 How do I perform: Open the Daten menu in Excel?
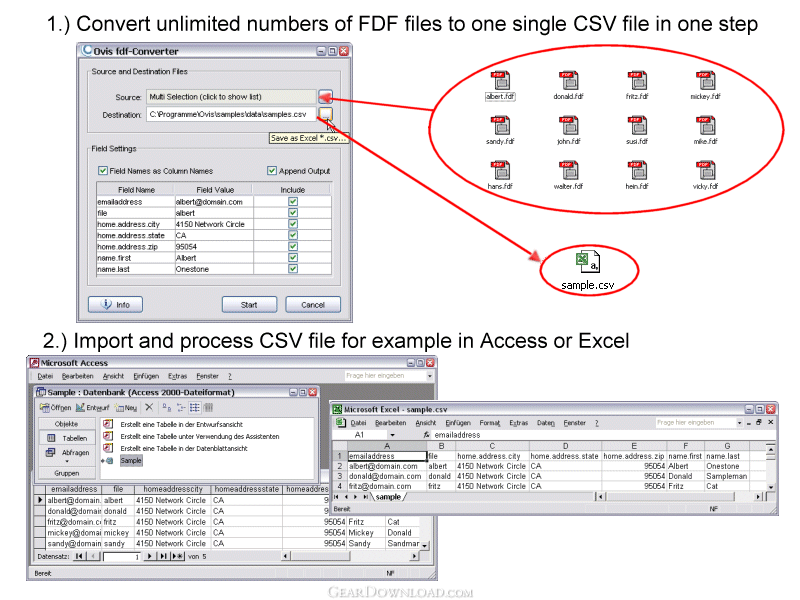point(545,423)
